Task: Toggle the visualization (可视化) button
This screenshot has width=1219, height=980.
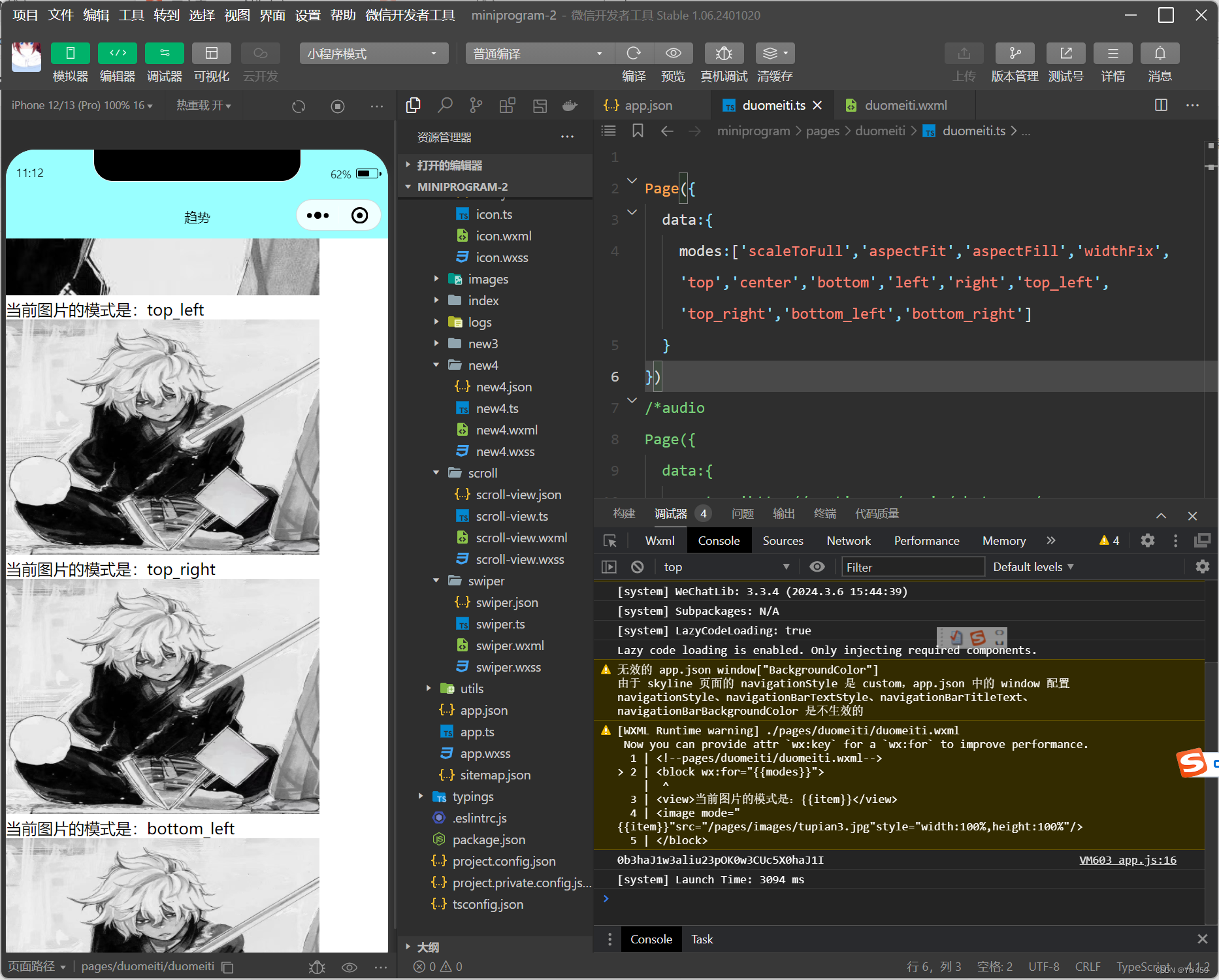Action: 212,54
